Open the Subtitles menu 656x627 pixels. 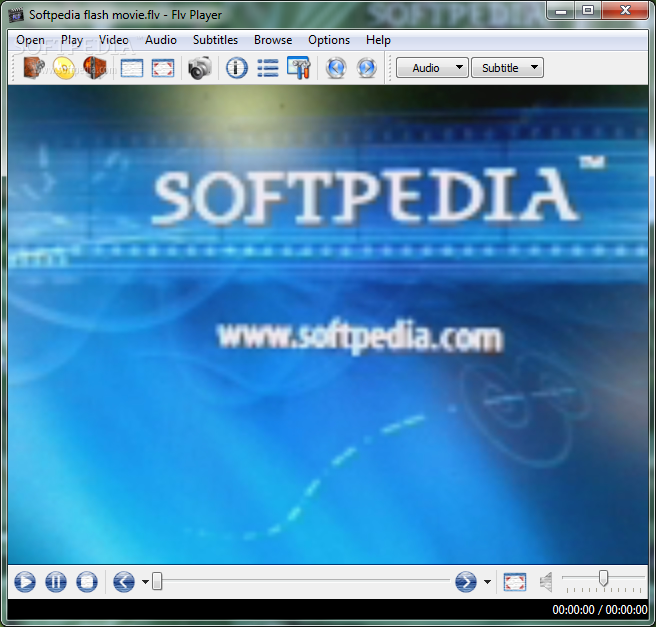tap(215, 40)
